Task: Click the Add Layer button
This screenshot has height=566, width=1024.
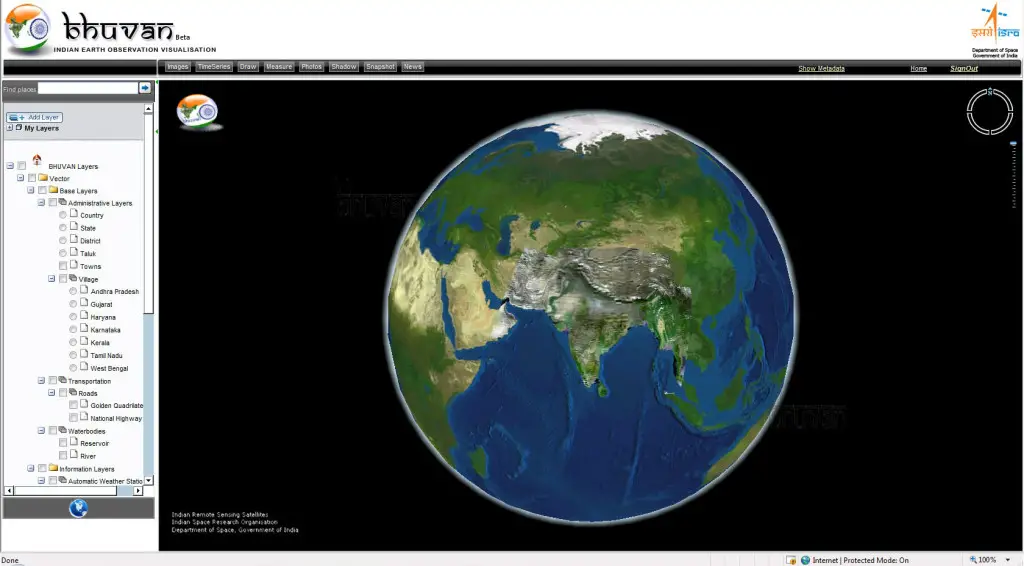Action: tap(35, 117)
